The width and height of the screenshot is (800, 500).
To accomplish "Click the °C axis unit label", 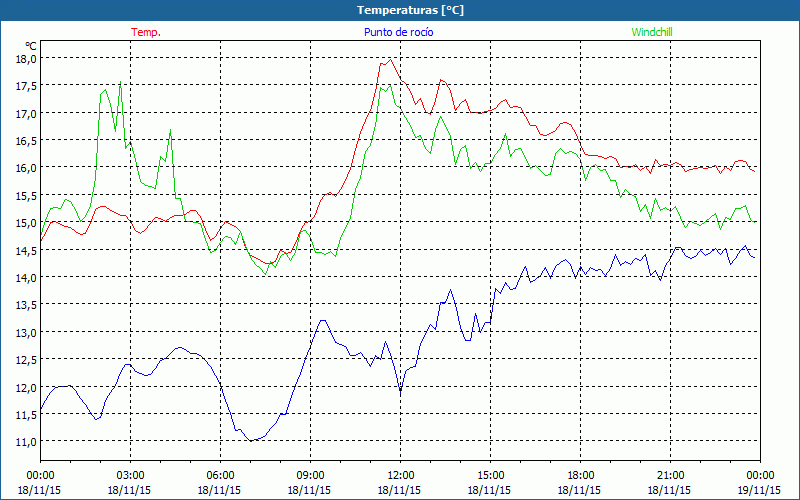I will [x=31, y=46].
